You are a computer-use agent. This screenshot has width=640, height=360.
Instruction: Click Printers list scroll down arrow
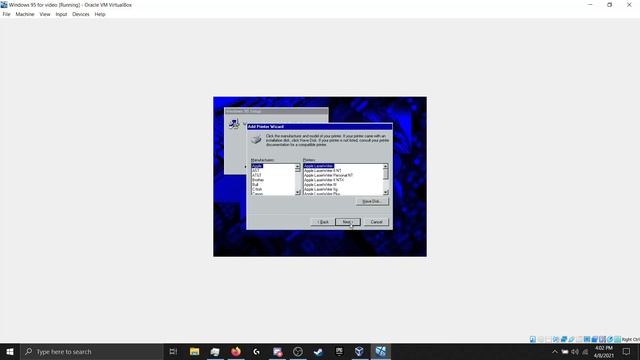(x=385, y=192)
